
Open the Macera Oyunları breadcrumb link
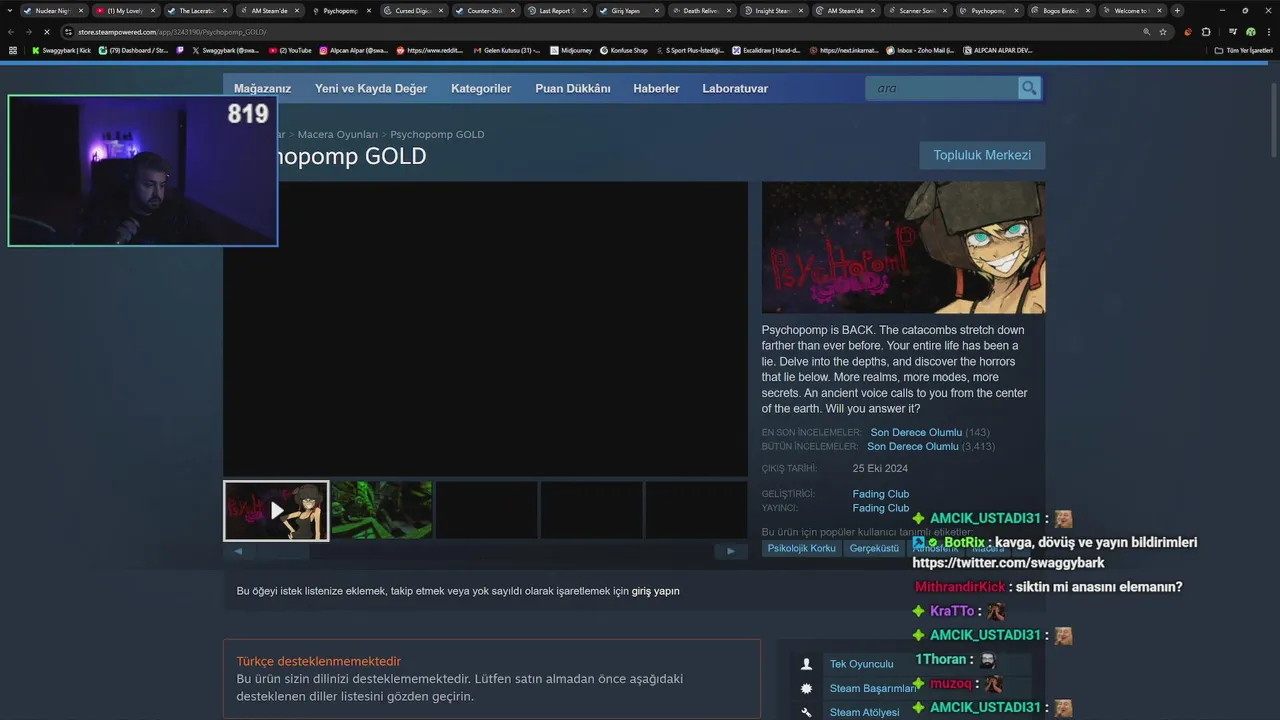[x=338, y=134]
